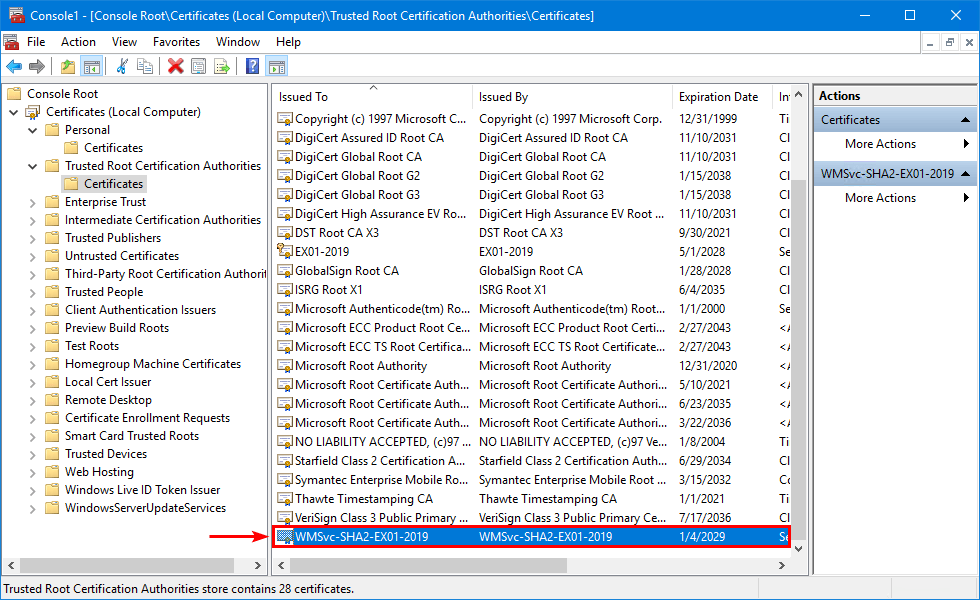Select the ISRG Root X1 certificate
The width and height of the screenshot is (980, 600).
(328, 290)
